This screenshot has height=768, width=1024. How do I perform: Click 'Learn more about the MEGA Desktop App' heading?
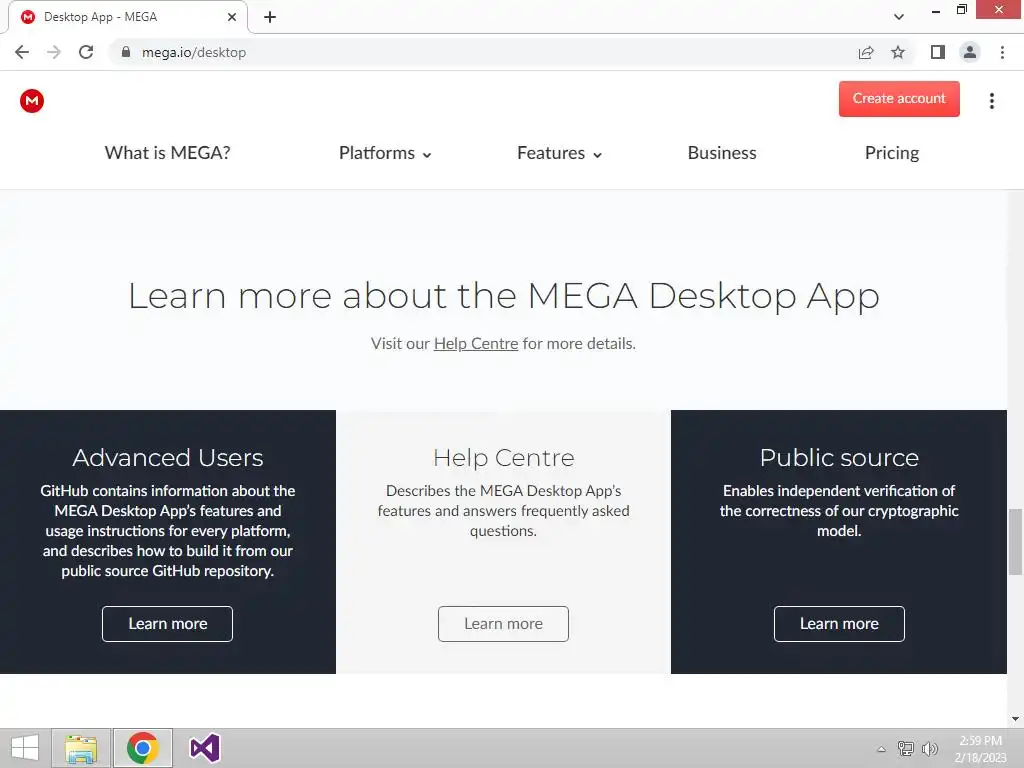point(504,296)
